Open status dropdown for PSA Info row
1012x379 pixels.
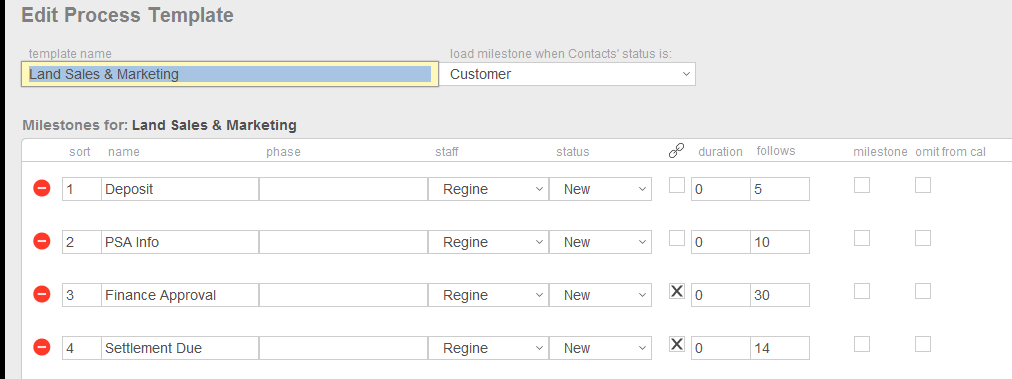point(600,242)
